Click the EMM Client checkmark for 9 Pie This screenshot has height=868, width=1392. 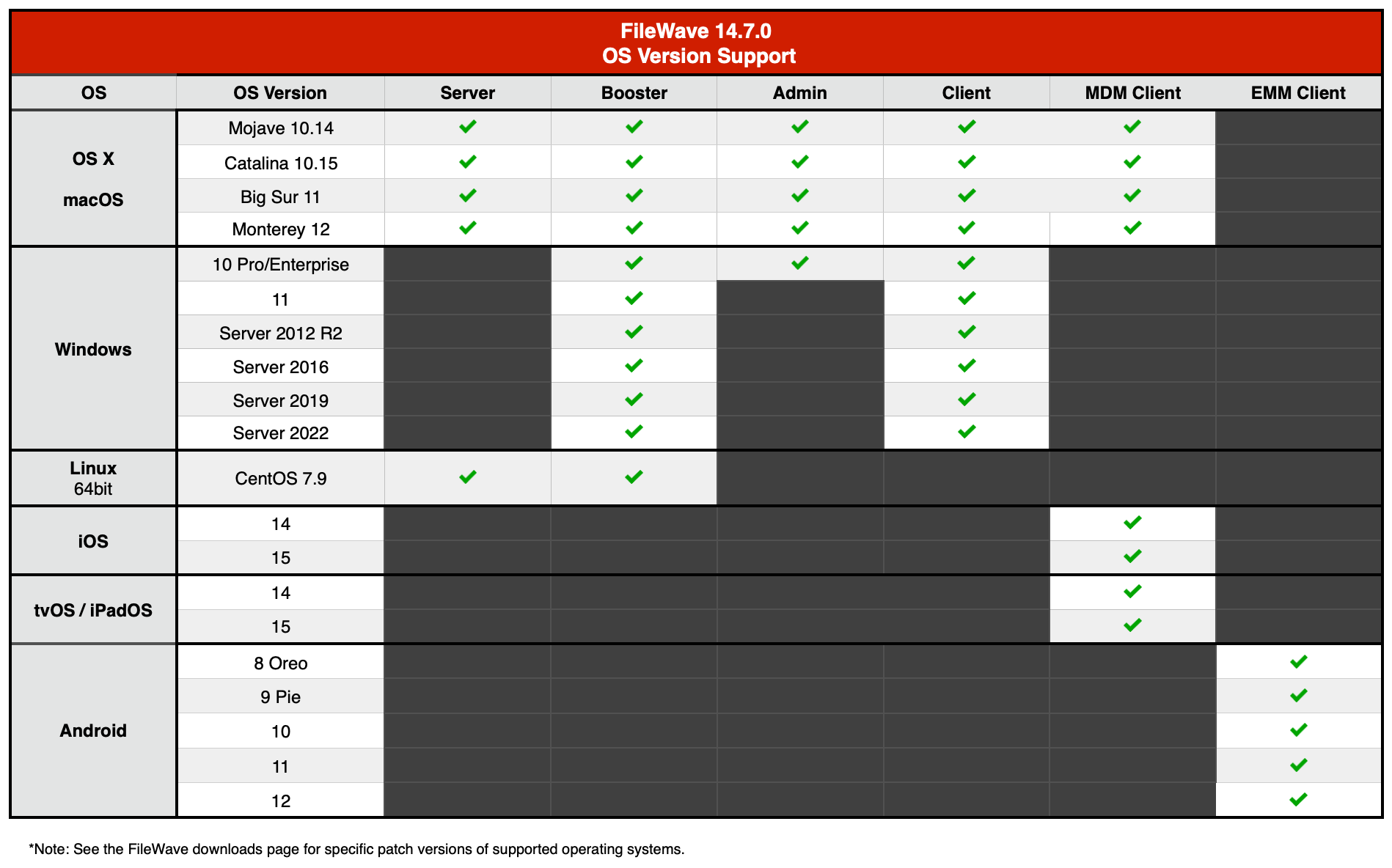pos(1299,695)
